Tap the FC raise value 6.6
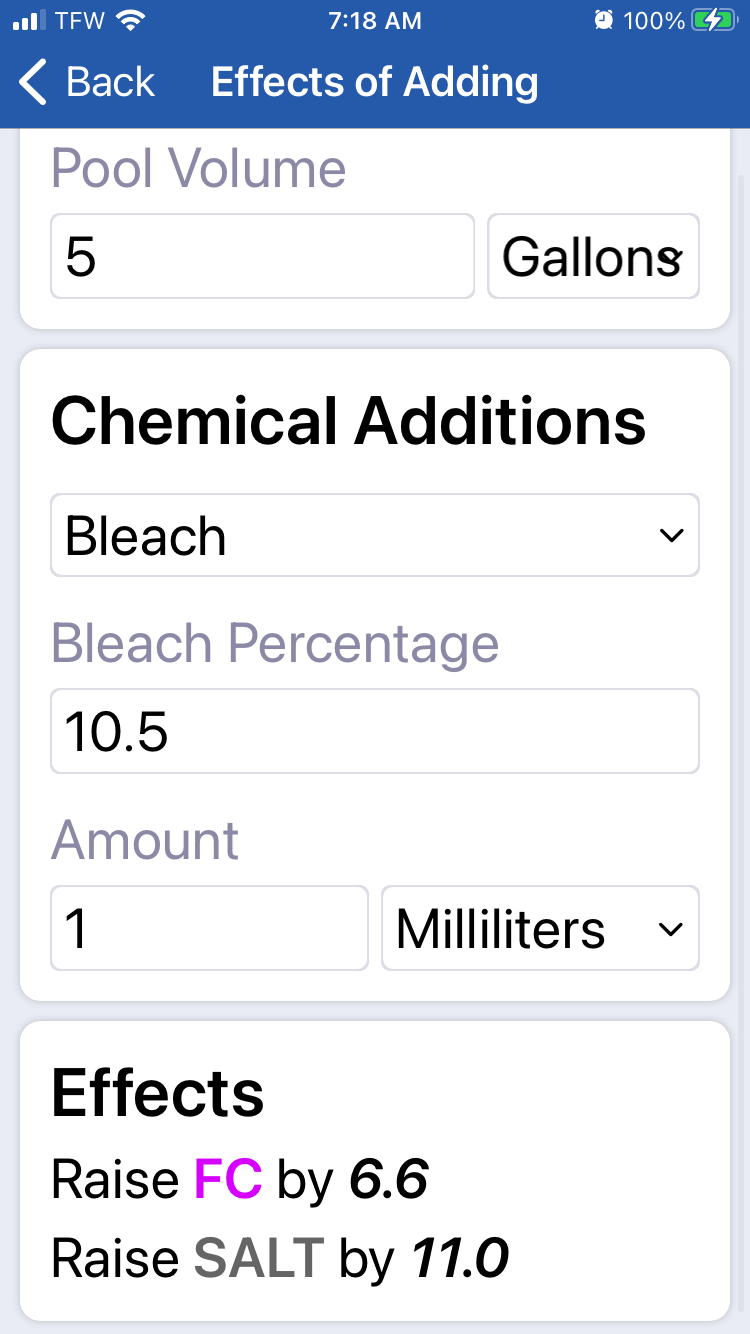750x1334 pixels. [x=389, y=1179]
